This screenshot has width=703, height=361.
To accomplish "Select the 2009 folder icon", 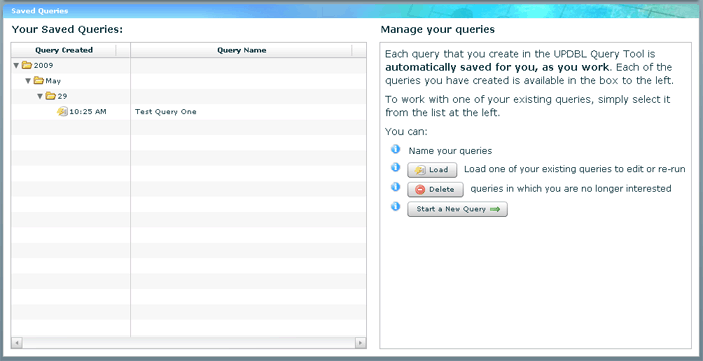I will [x=27, y=65].
